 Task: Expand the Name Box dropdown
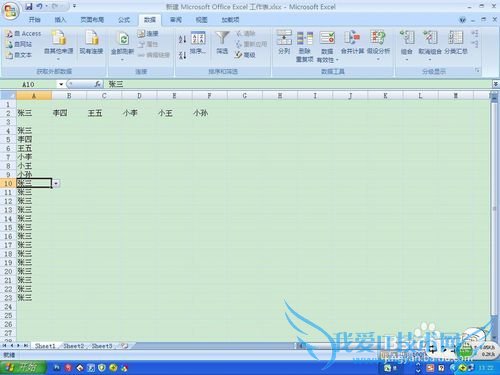coord(61,84)
